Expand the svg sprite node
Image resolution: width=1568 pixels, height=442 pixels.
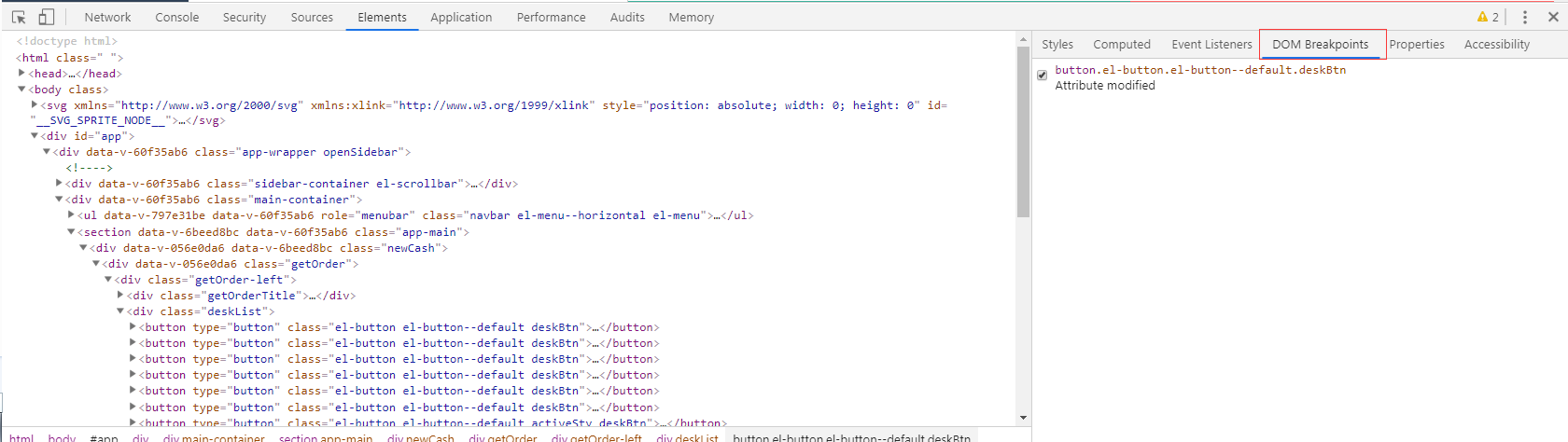pos(35,104)
